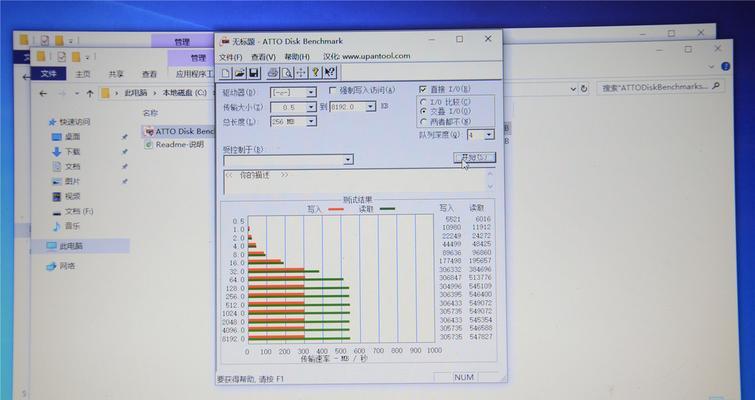Click the description box scroll-down arrow
Screen dimensions: 755x400
490,187
